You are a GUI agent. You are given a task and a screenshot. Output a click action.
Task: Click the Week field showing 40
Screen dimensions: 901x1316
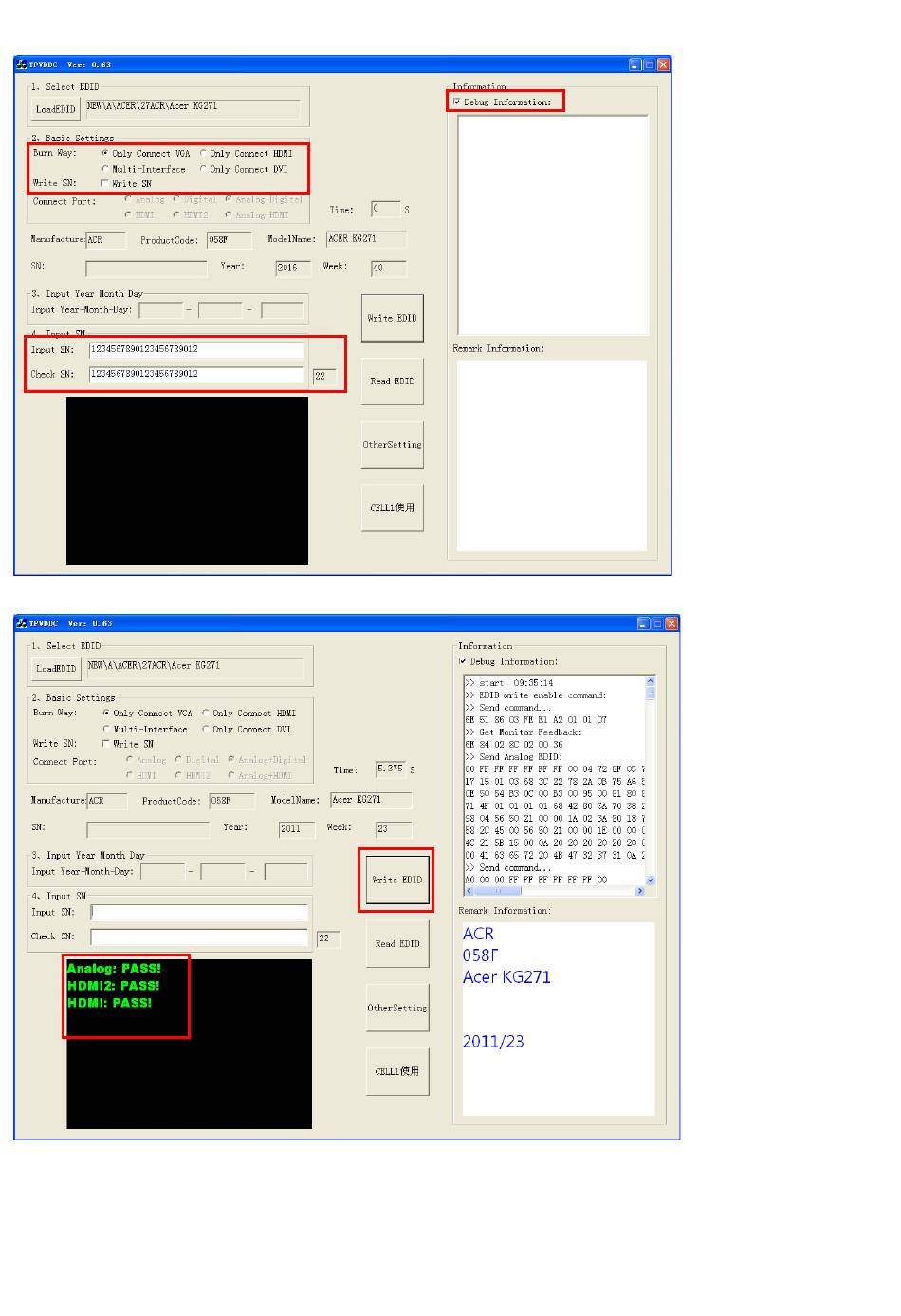pos(388,268)
